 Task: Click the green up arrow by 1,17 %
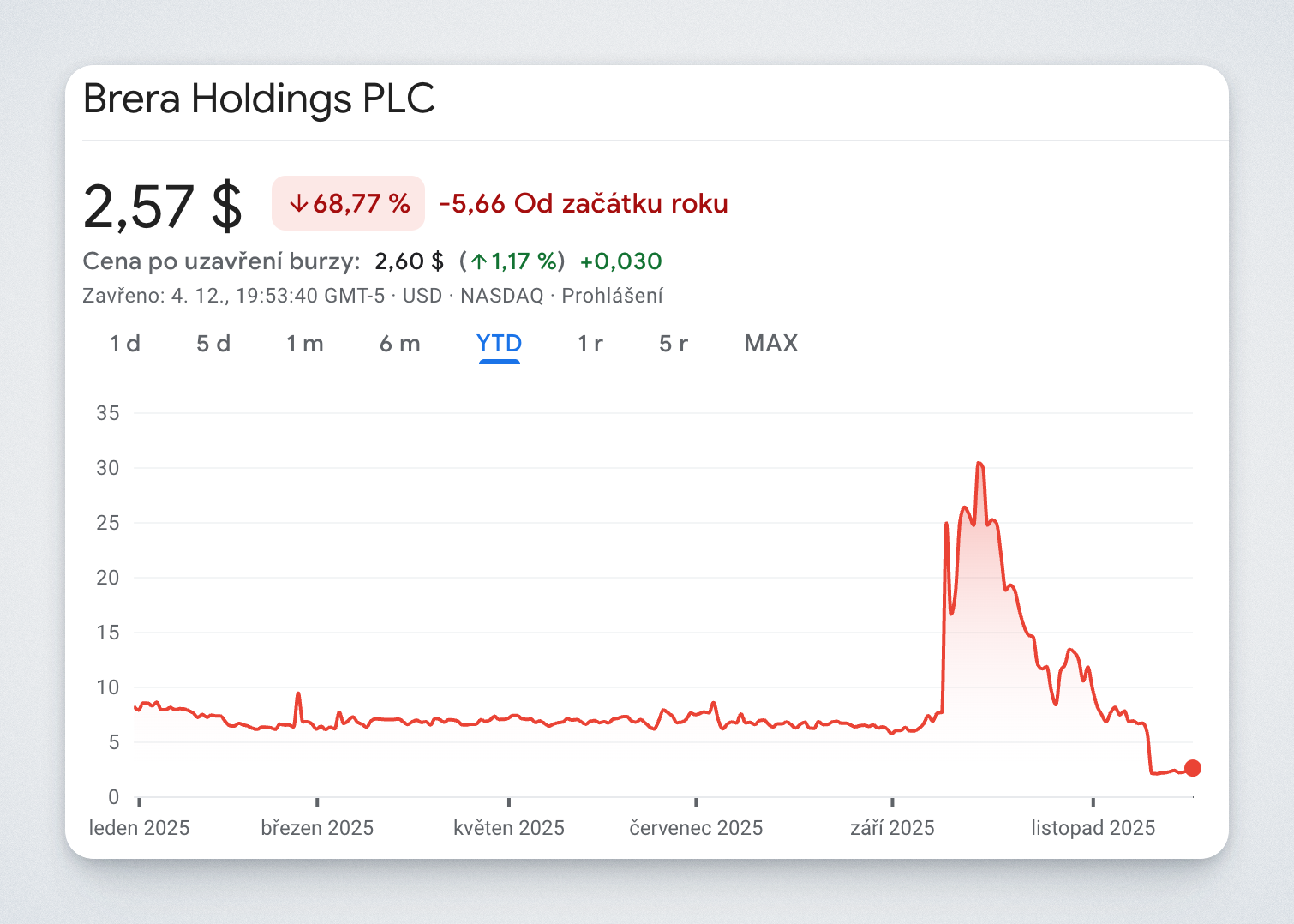click(x=479, y=261)
